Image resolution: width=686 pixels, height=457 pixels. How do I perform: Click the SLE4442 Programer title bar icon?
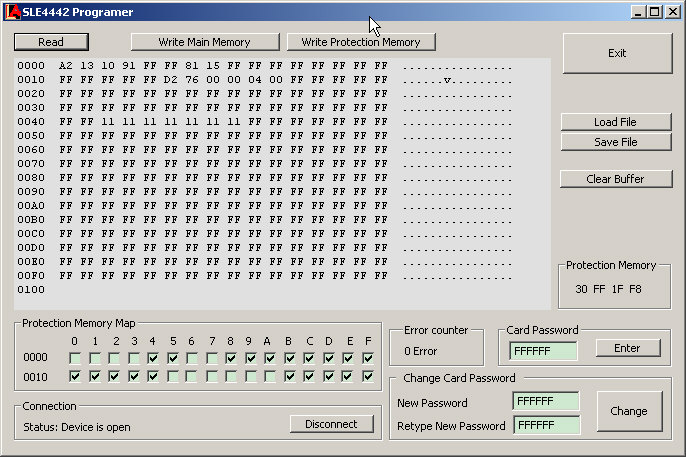click(x=13, y=12)
